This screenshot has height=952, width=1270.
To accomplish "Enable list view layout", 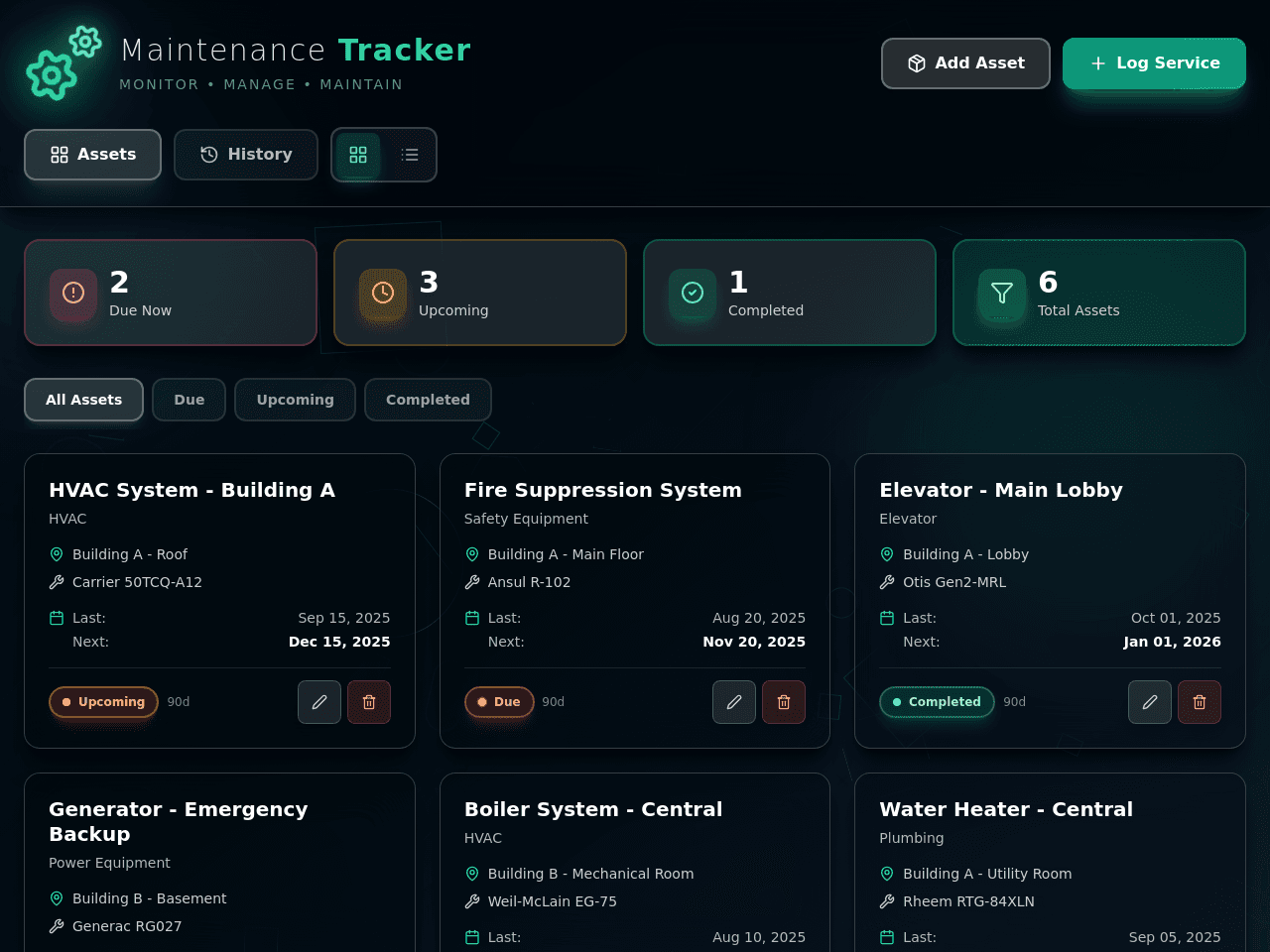I will (x=410, y=155).
